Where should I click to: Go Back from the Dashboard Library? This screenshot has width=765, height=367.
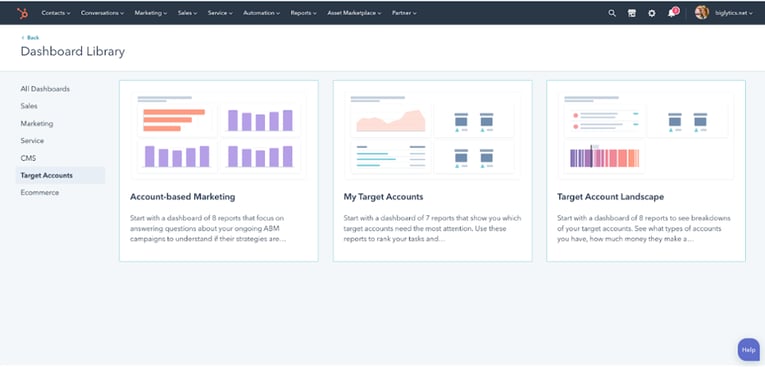[x=30, y=38]
